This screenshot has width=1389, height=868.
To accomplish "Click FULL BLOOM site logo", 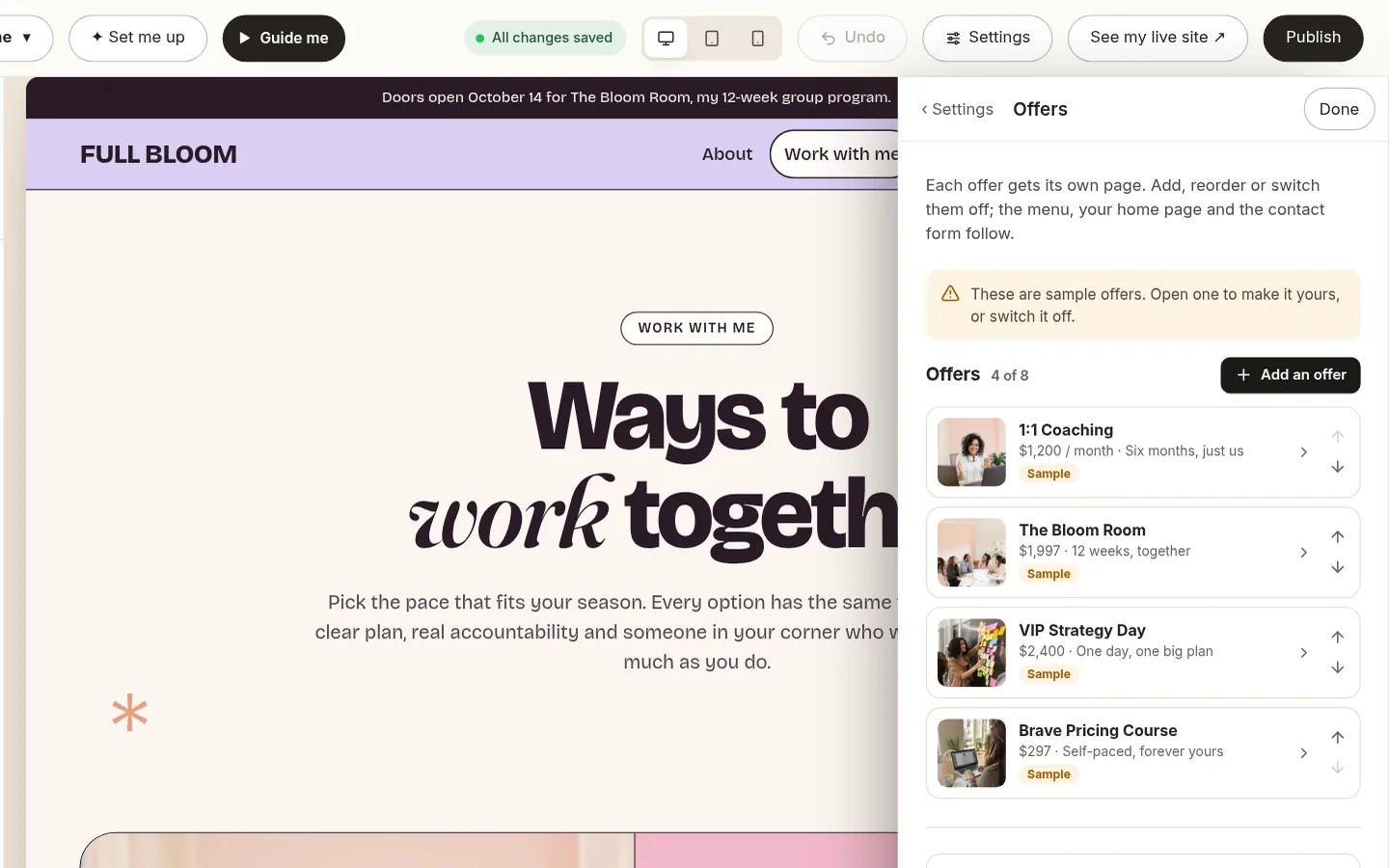I will tap(158, 154).
